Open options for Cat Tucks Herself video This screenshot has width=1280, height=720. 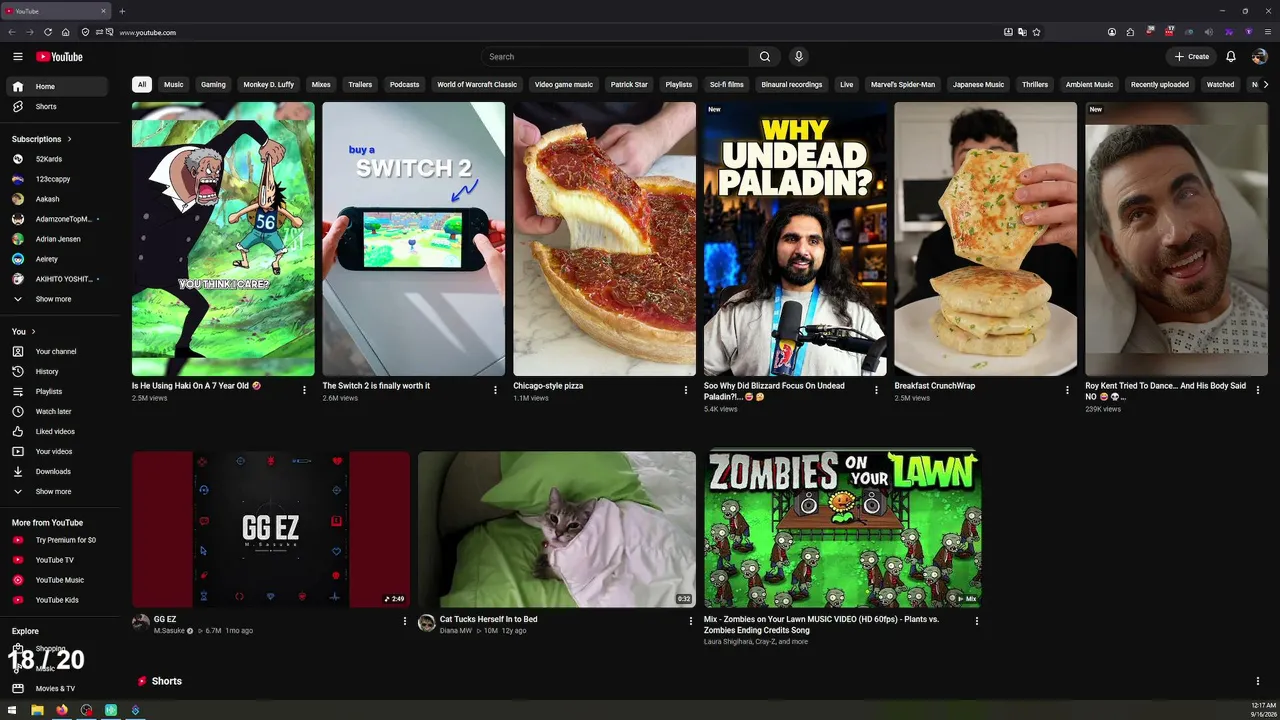[x=690, y=621]
